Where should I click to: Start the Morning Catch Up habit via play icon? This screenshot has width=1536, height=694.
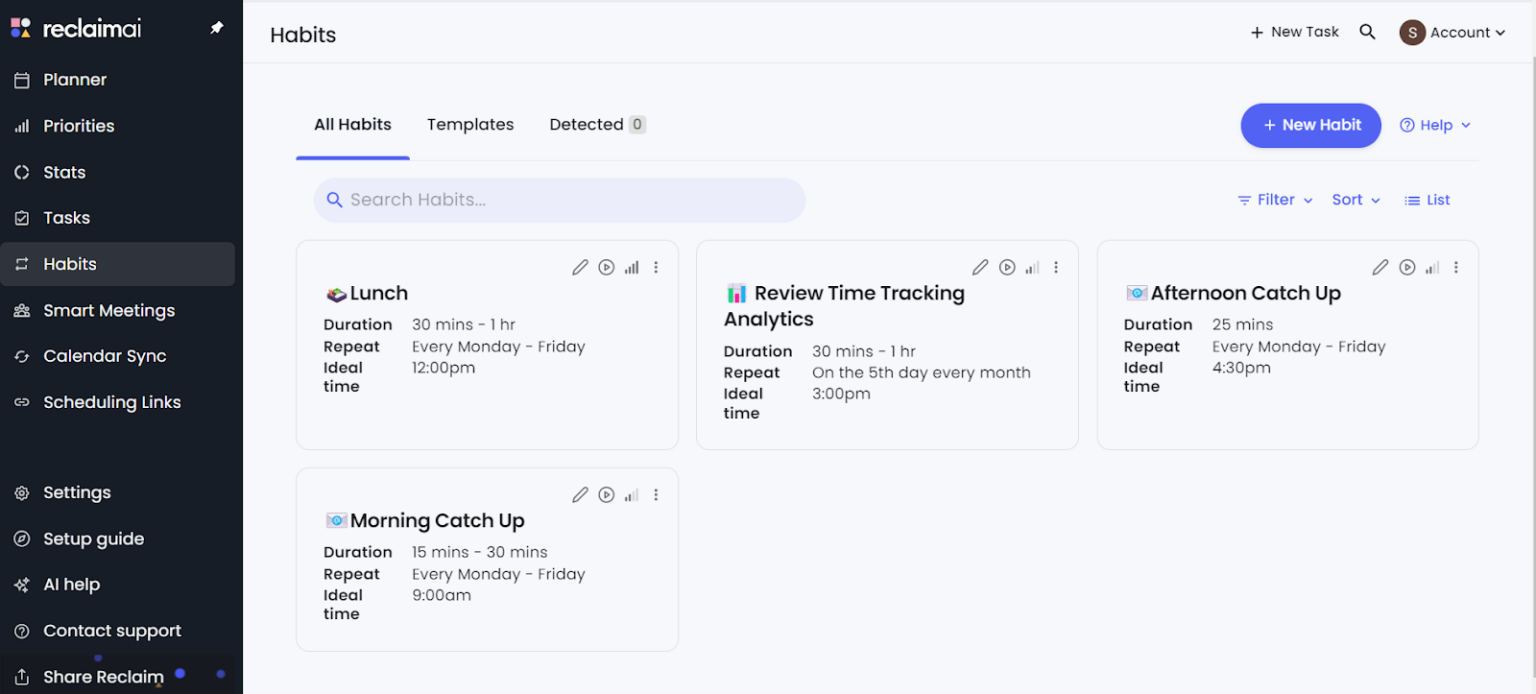606,494
